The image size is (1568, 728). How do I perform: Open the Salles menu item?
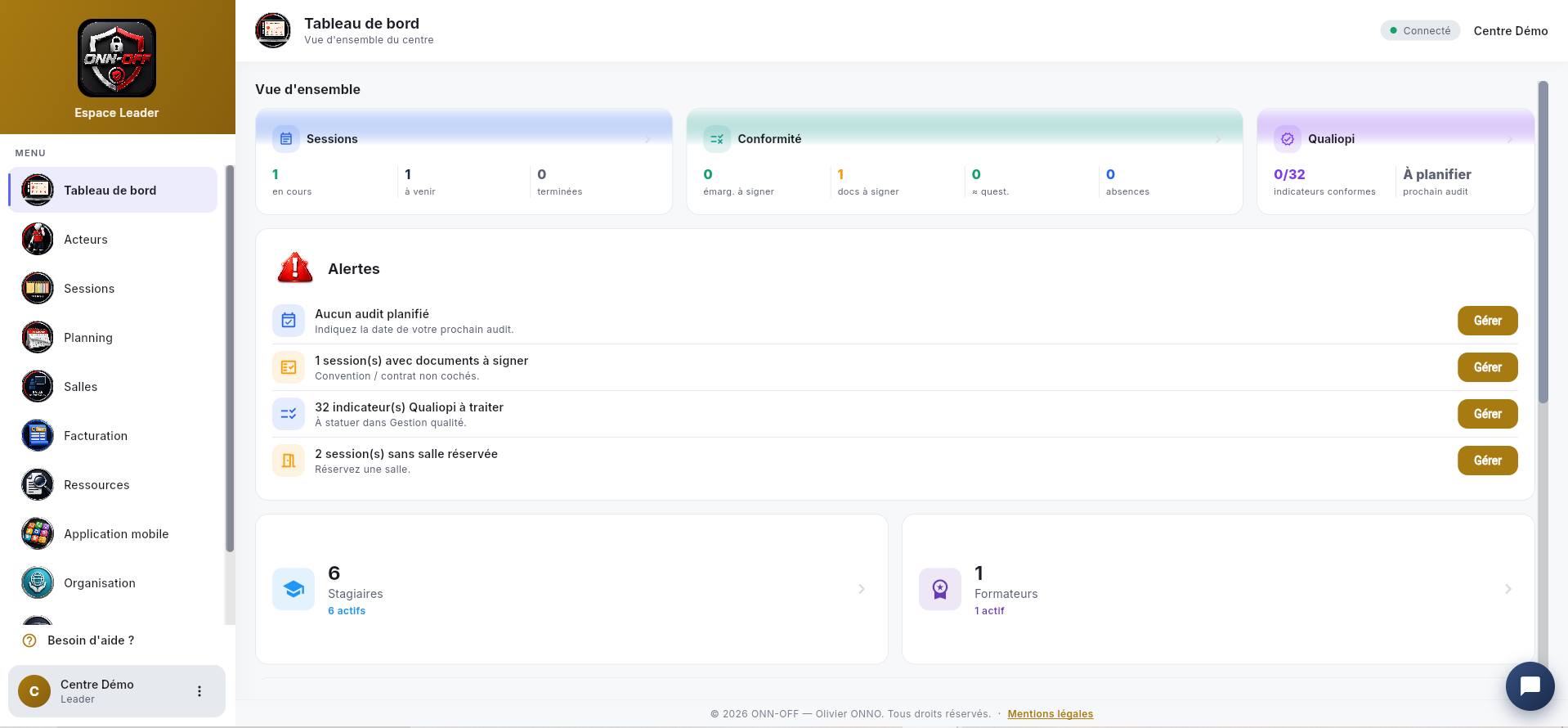(x=113, y=386)
